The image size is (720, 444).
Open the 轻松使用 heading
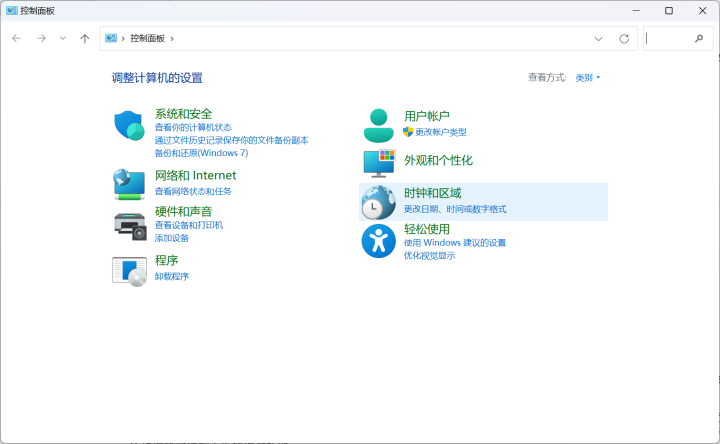click(427, 229)
